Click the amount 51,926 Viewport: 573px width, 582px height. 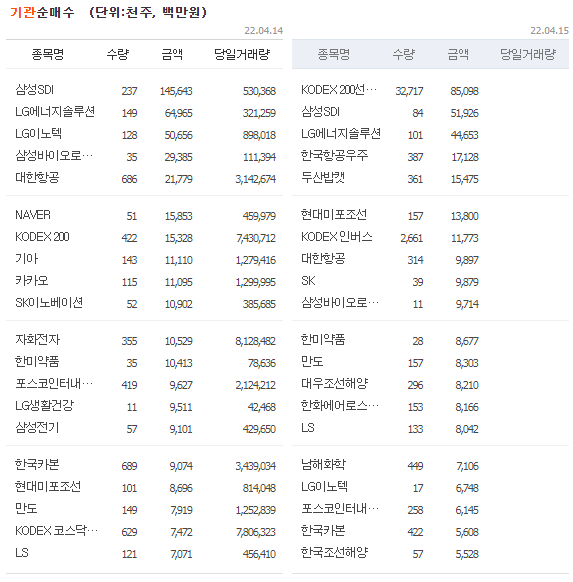[x=464, y=113]
